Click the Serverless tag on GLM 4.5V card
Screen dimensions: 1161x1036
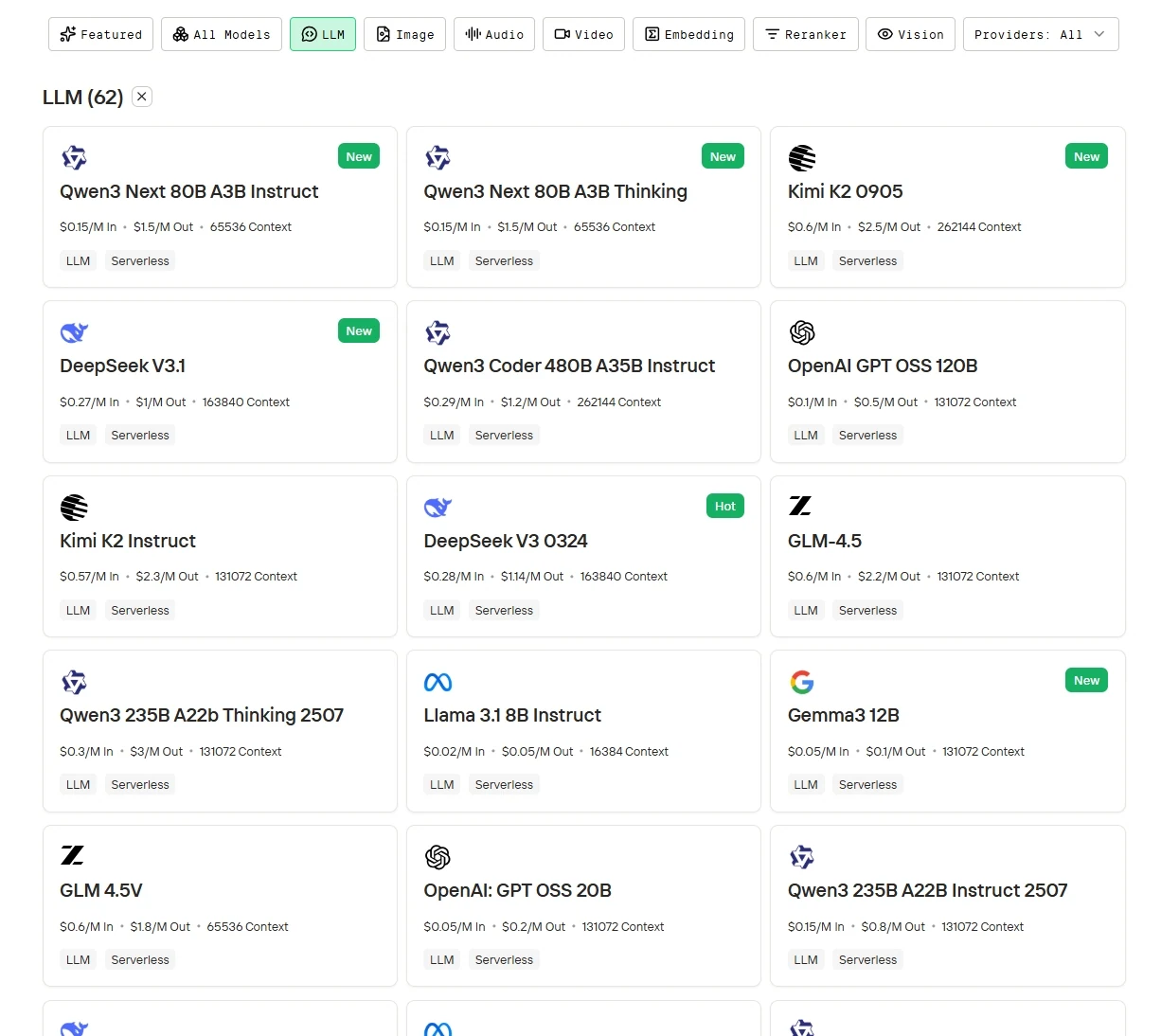(140, 960)
